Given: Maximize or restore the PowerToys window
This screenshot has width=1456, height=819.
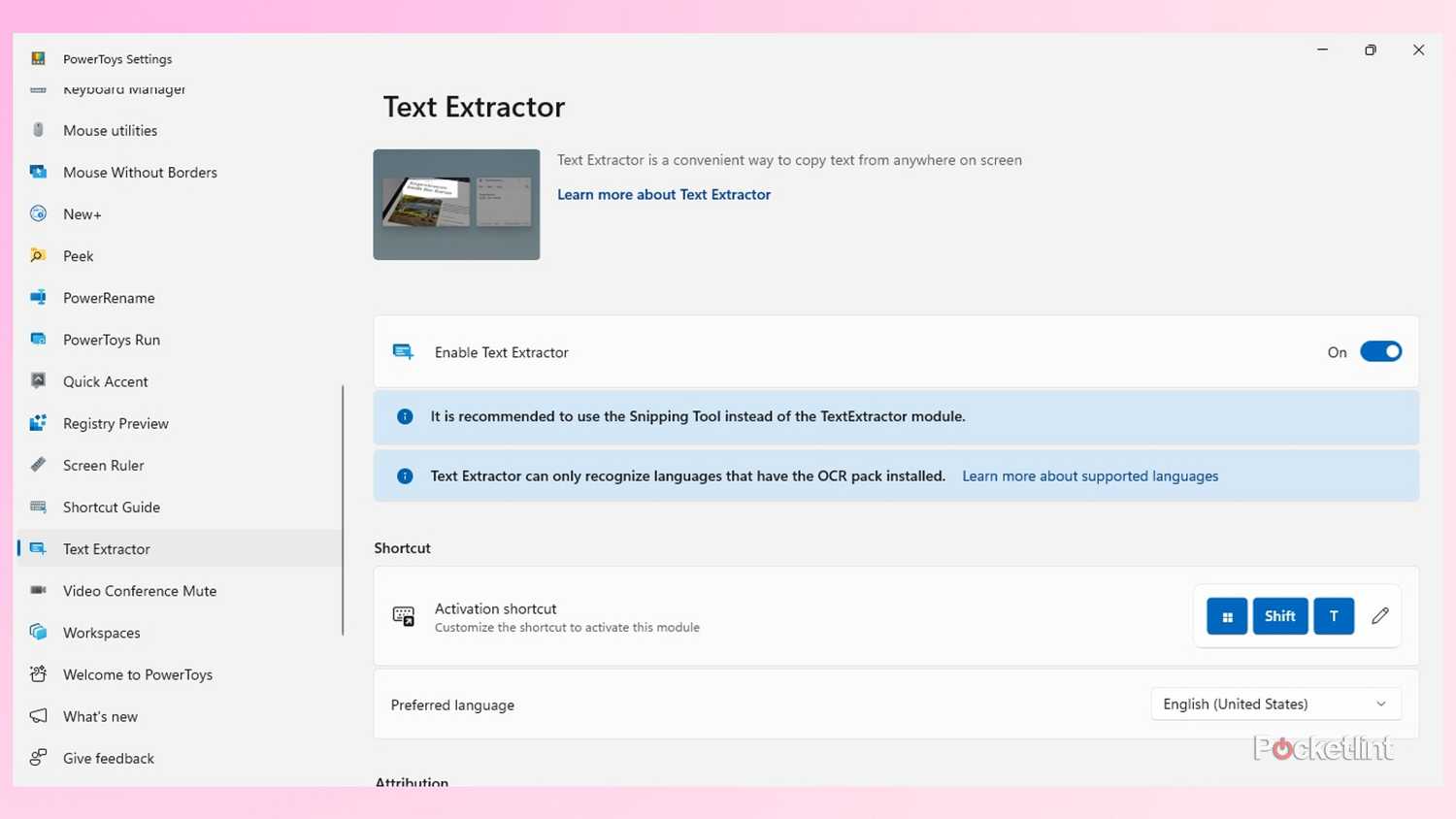Looking at the screenshot, I should point(1370,50).
